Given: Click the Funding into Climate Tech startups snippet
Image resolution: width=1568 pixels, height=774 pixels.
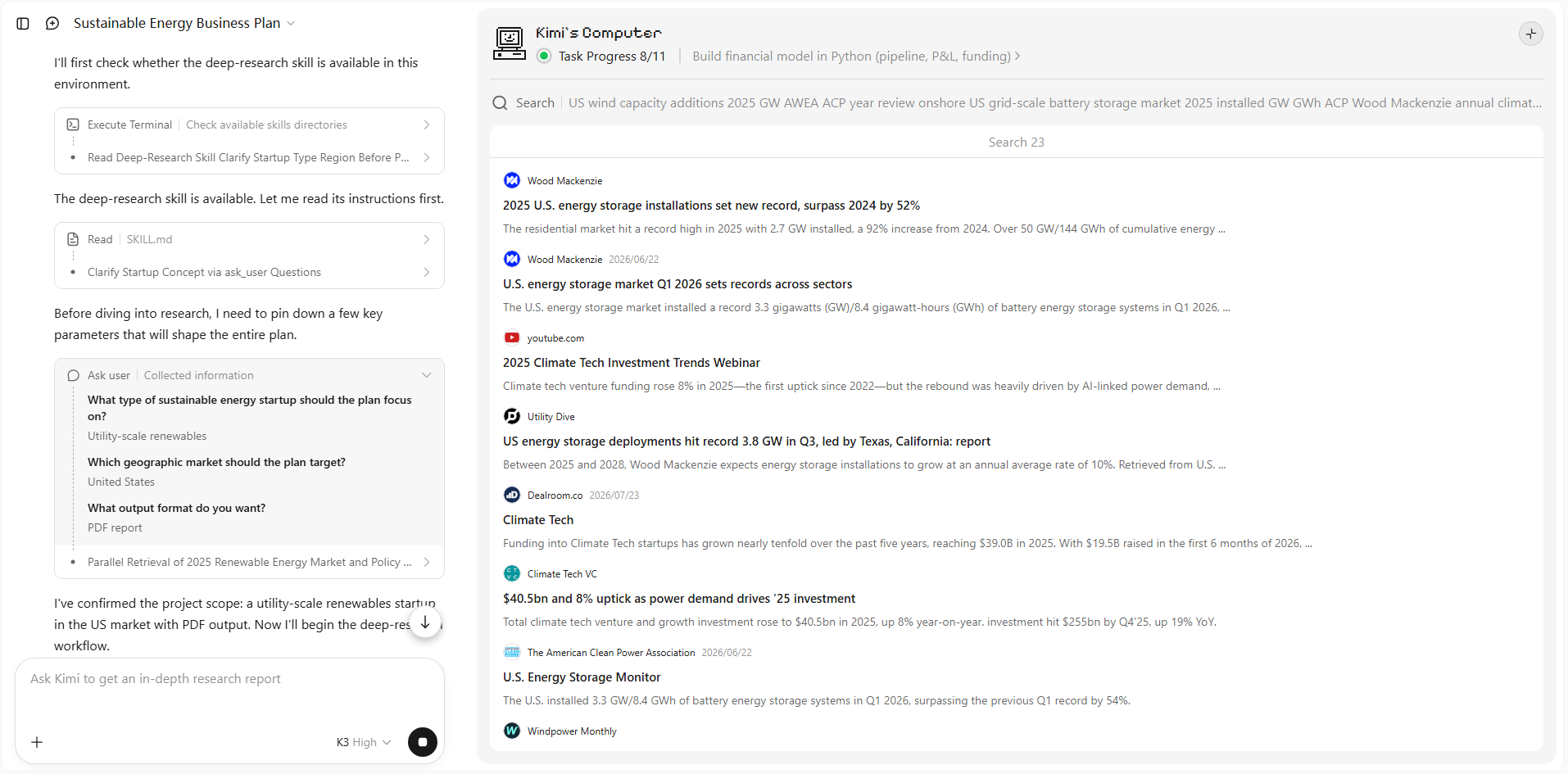Looking at the screenshot, I should pos(908,544).
